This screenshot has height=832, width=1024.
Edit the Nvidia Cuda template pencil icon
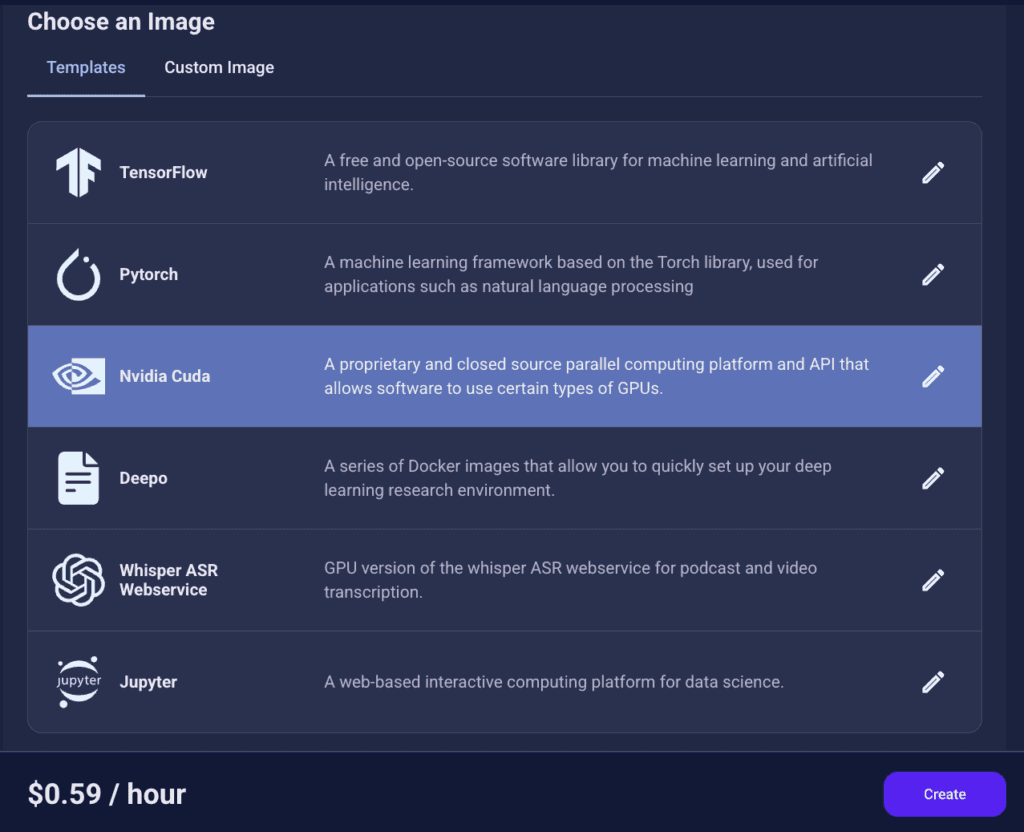point(933,376)
